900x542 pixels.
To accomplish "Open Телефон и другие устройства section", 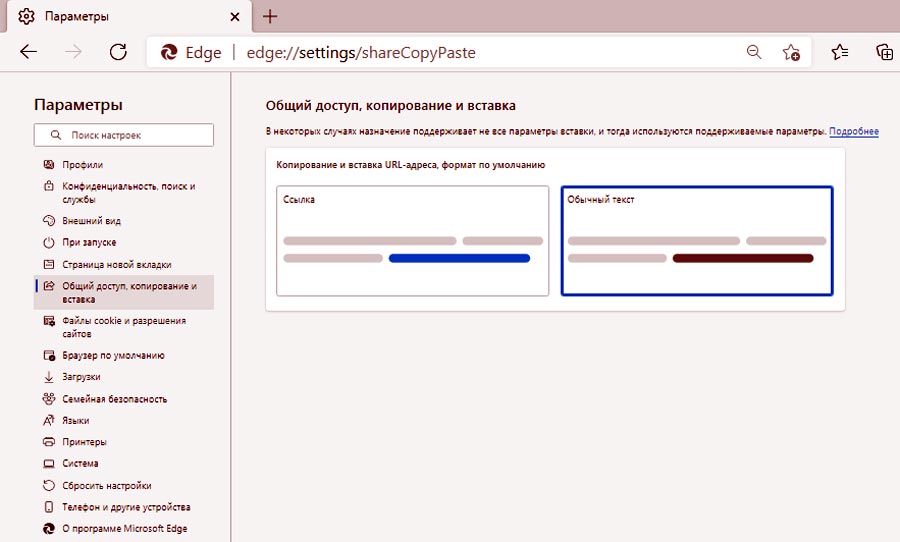I will (x=124, y=507).
